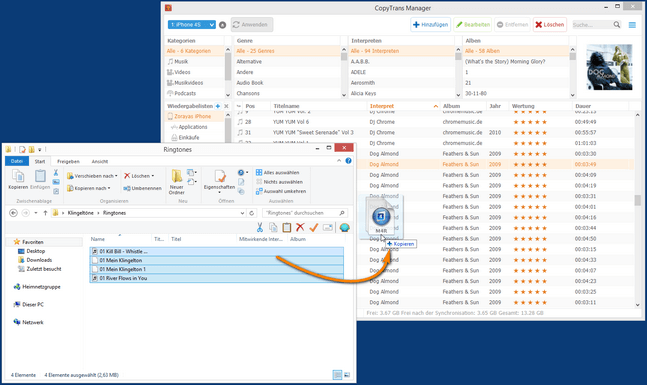Click the Eigenschaften properties icon
The height and width of the screenshot is (385, 647).
click(220, 176)
